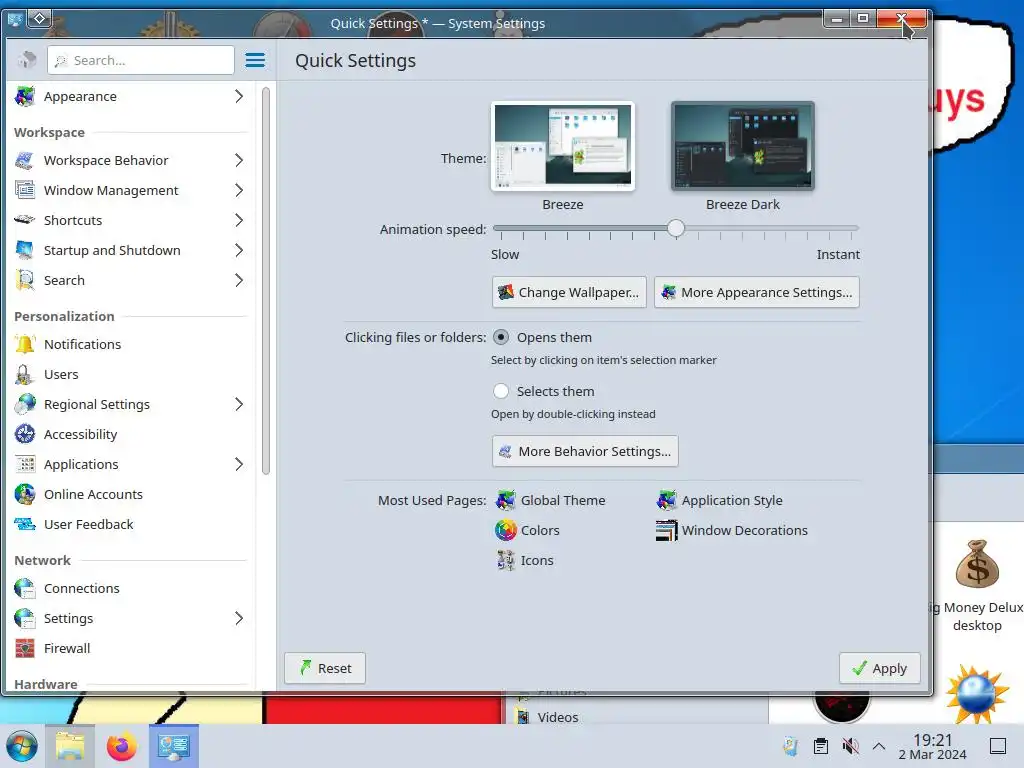
Task: Click the Window Decorations link text
Action: pos(744,530)
